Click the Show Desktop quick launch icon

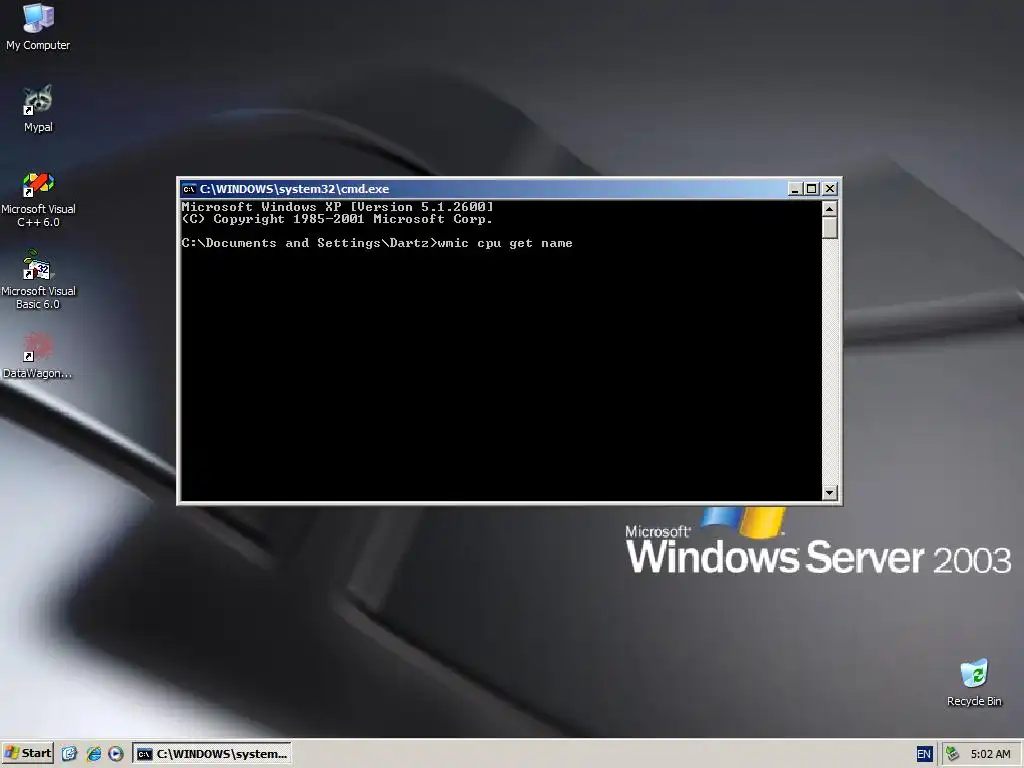(x=69, y=754)
